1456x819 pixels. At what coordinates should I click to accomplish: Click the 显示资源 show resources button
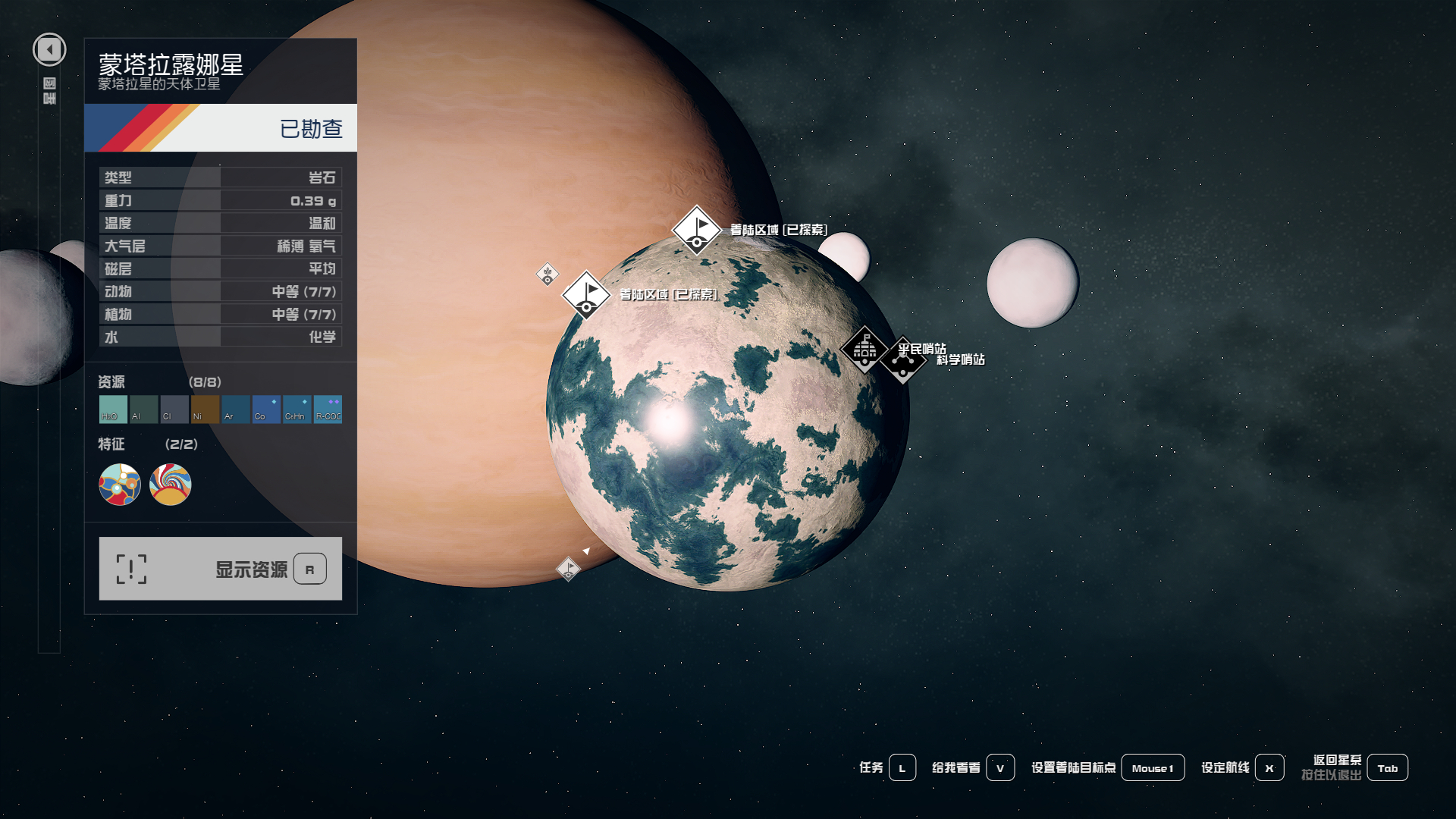tap(221, 569)
